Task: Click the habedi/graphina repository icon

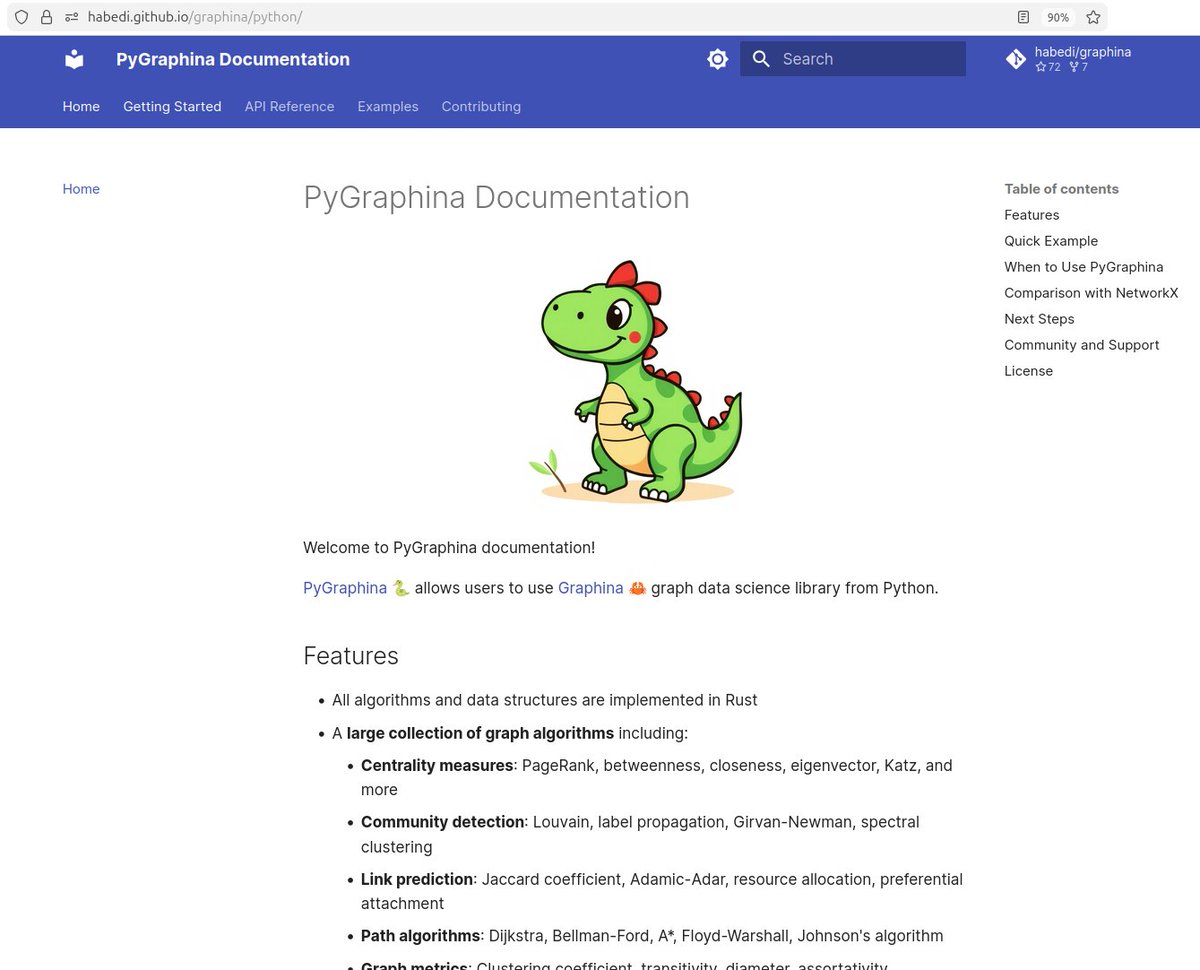Action: [1015, 59]
